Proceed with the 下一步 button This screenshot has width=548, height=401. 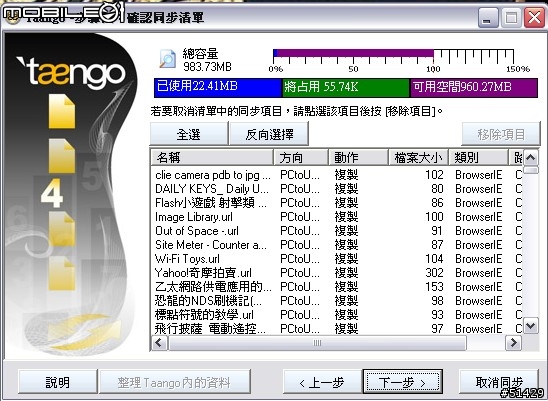click(x=403, y=382)
